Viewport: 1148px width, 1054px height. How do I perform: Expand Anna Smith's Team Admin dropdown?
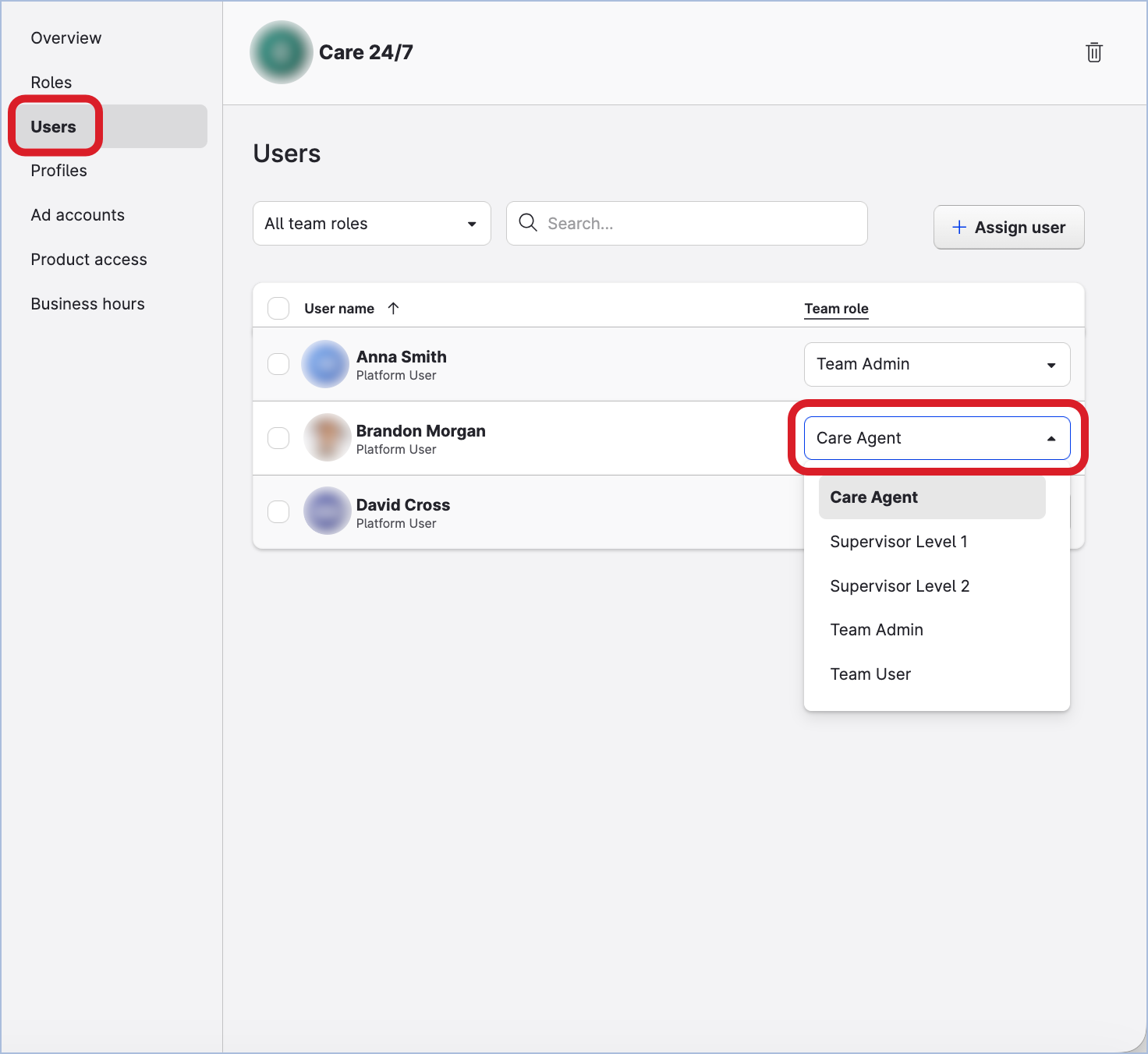(937, 364)
